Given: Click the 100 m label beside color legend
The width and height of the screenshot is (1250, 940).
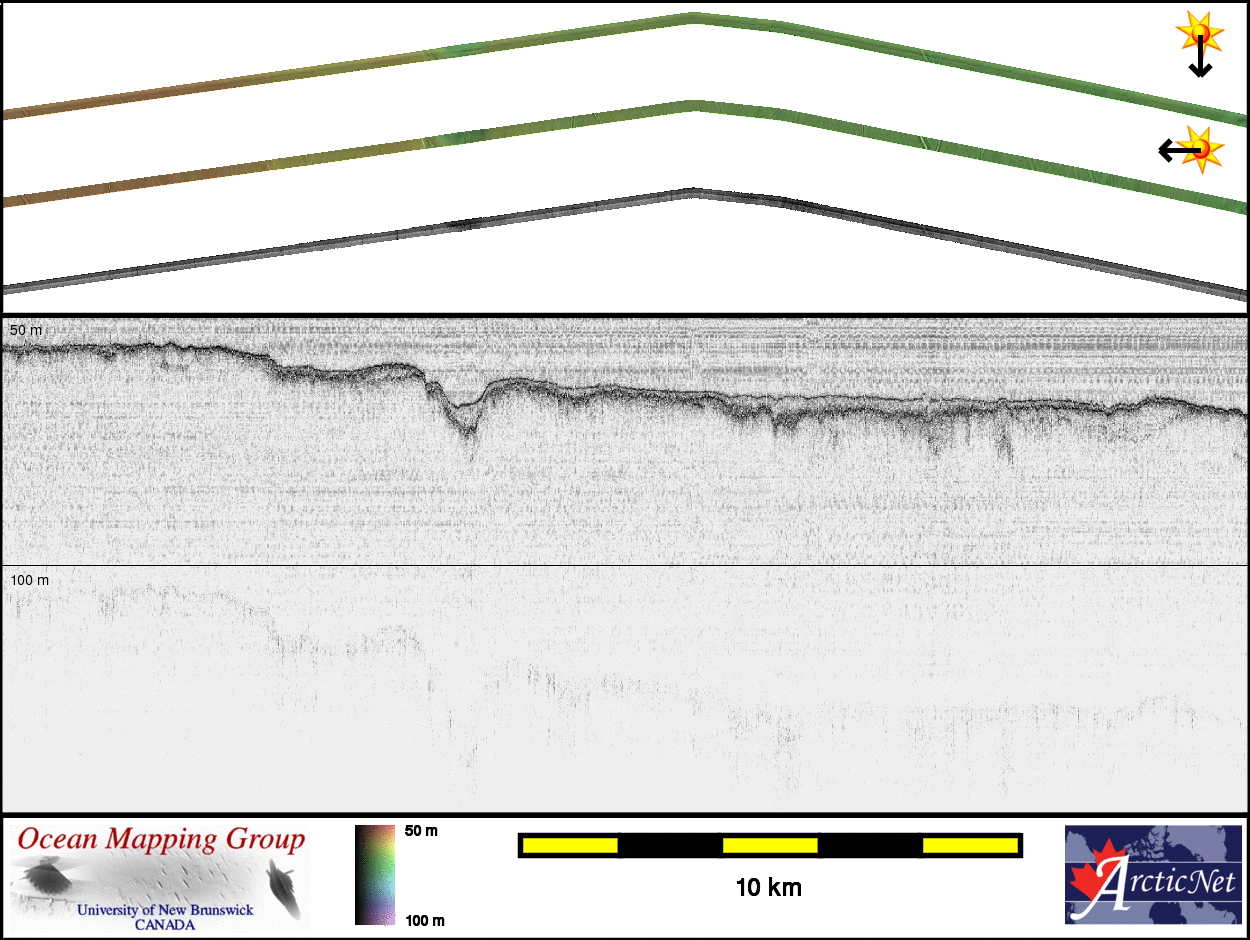Looking at the screenshot, I should tap(424, 920).
